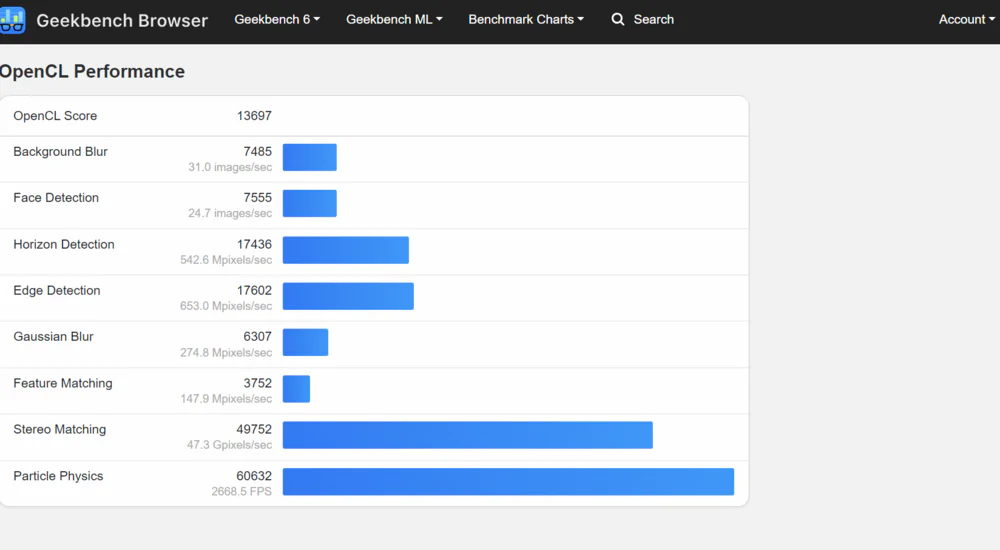1000x550 pixels.
Task: Open the Account dropdown menu
Action: click(x=967, y=20)
